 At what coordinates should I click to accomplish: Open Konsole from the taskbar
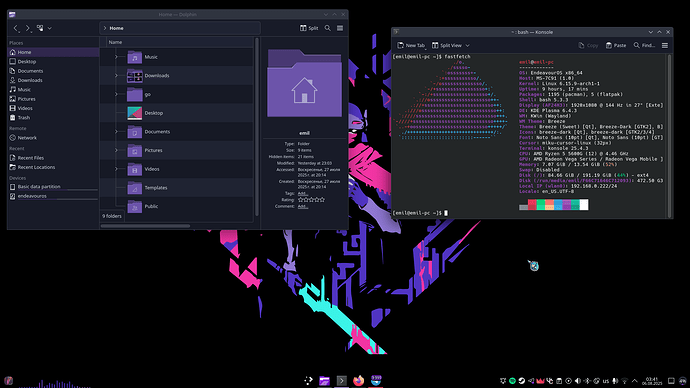coord(341,381)
